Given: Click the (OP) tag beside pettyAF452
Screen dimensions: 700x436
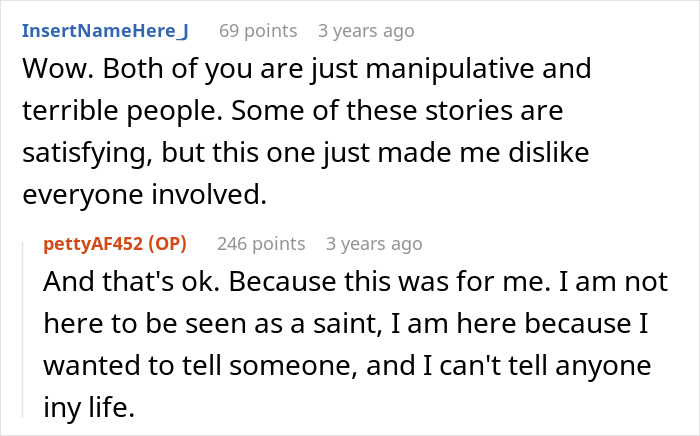Looking at the screenshot, I should click(x=167, y=244).
